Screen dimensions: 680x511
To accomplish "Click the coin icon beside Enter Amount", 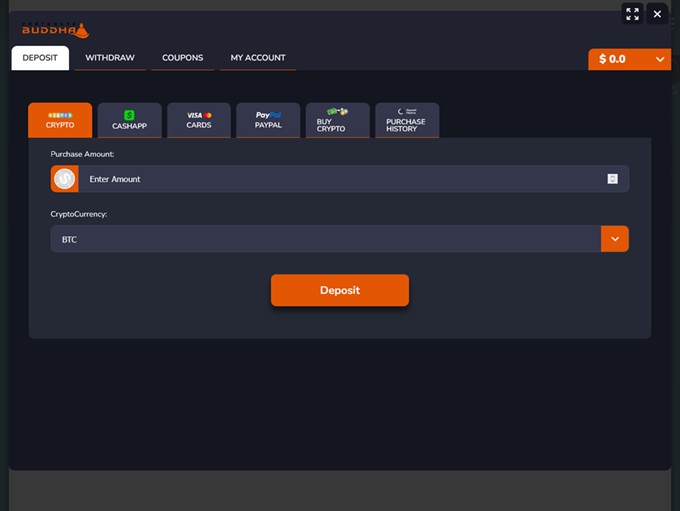I will coord(65,179).
